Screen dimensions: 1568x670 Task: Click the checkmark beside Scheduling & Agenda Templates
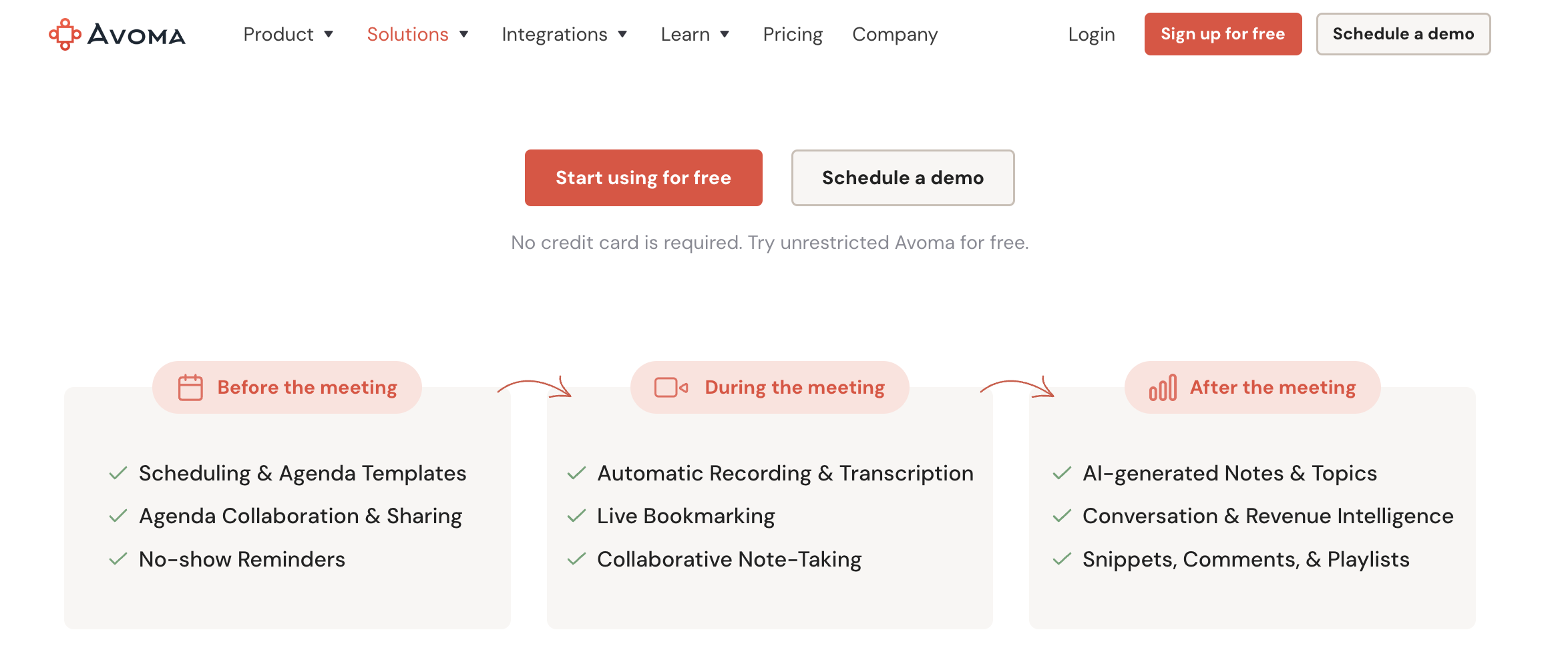[118, 473]
